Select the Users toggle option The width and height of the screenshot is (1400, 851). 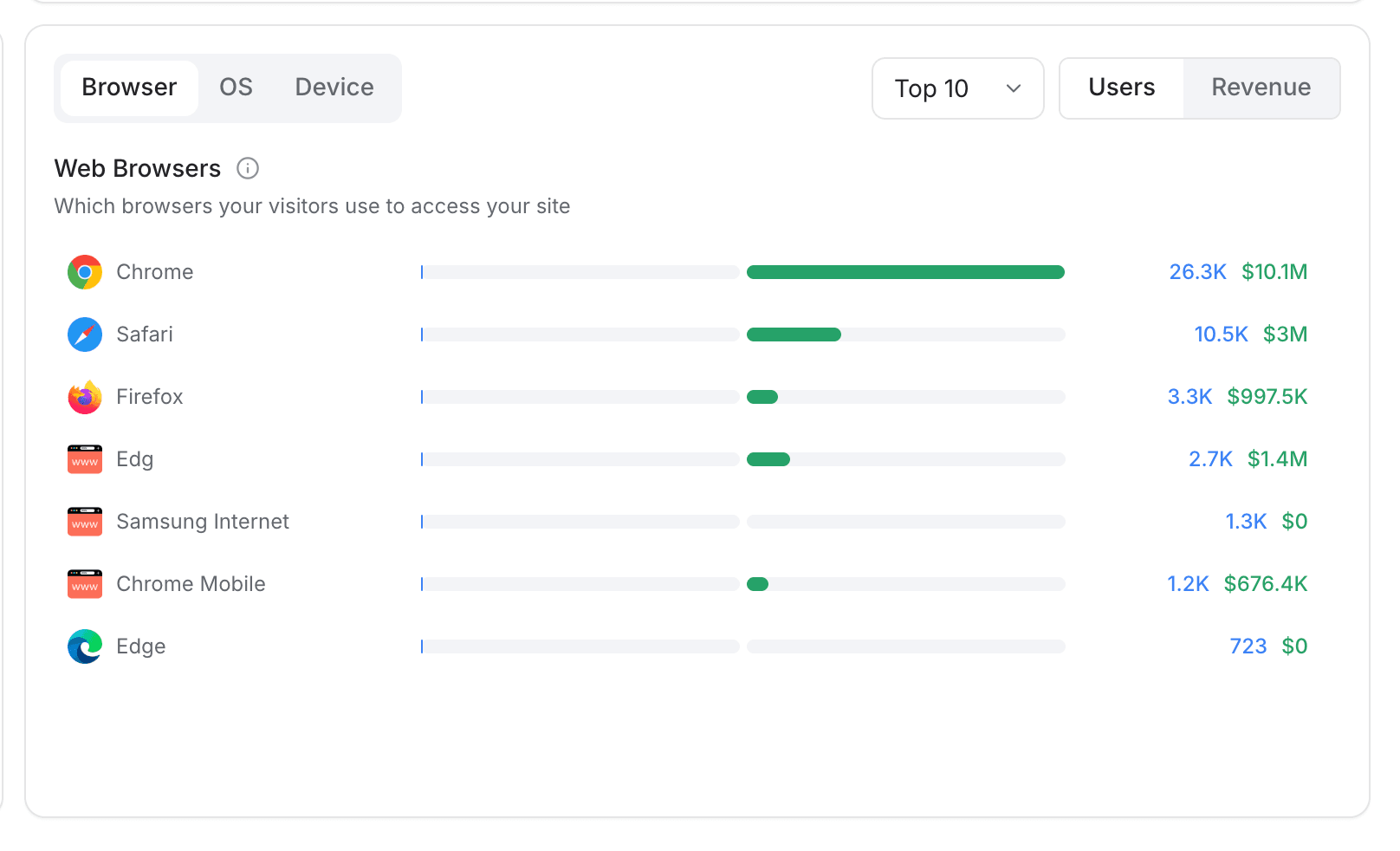point(1122,88)
